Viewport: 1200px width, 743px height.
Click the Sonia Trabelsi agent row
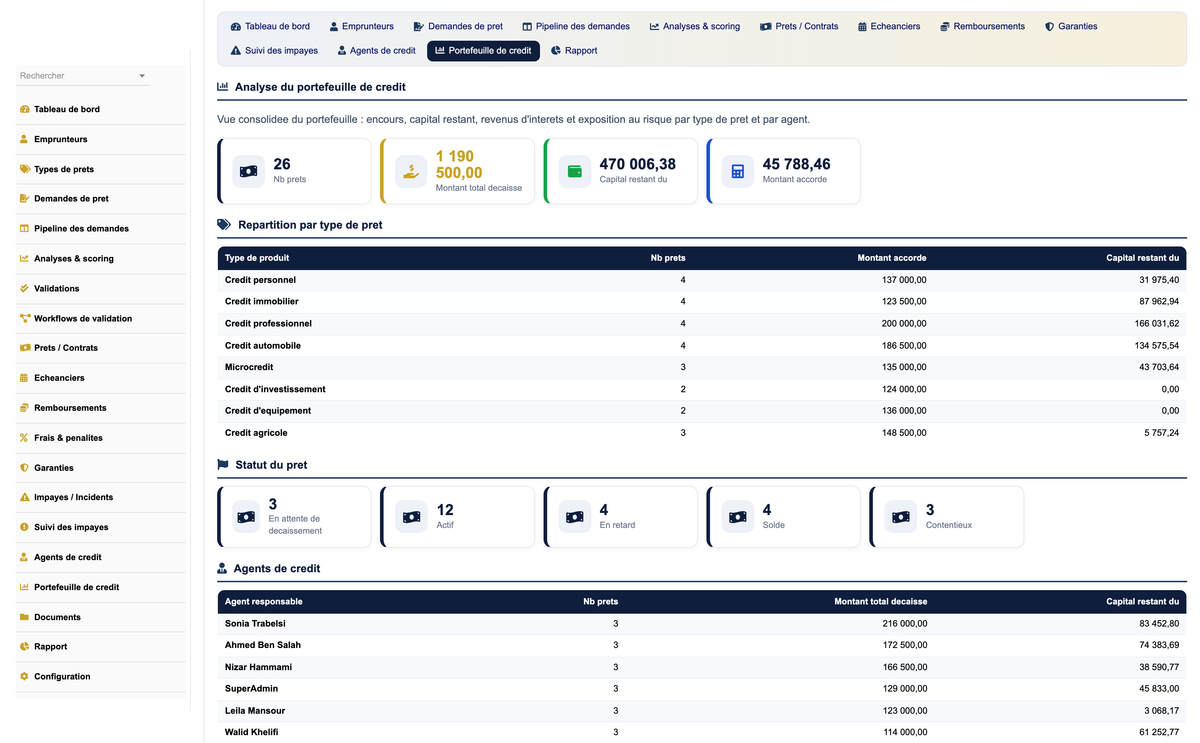tap(702, 623)
